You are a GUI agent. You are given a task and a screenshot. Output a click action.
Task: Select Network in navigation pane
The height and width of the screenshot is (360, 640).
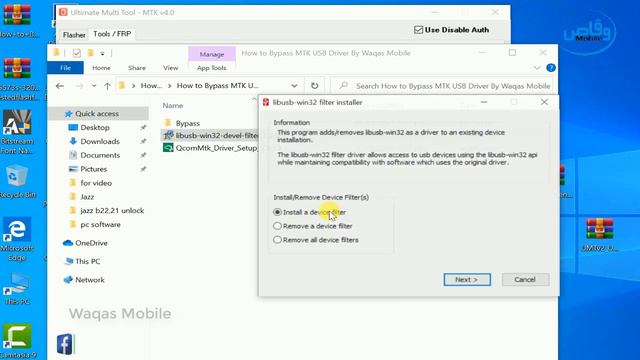click(x=90, y=280)
